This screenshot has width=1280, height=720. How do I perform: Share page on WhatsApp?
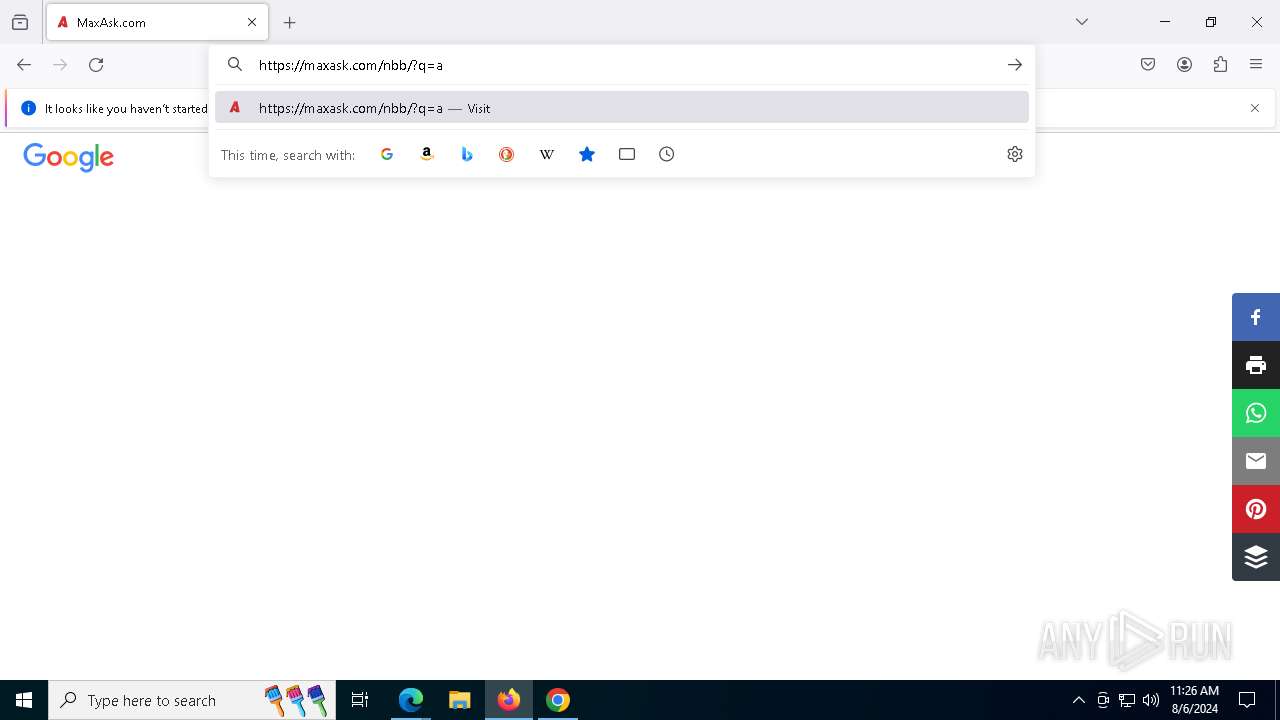click(1256, 413)
